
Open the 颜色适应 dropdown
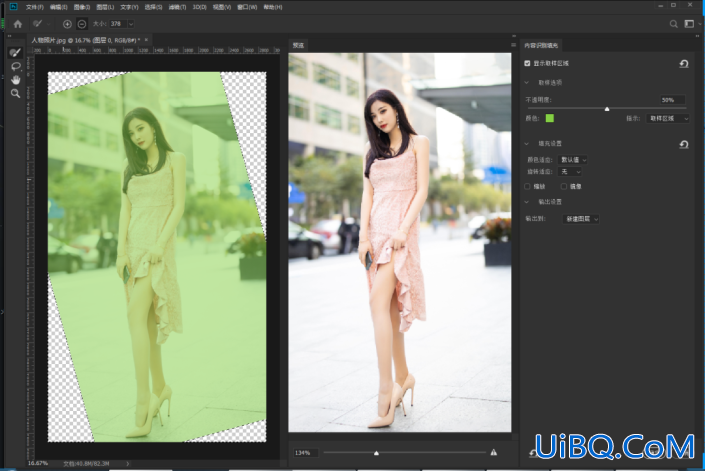pyautogui.click(x=572, y=160)
